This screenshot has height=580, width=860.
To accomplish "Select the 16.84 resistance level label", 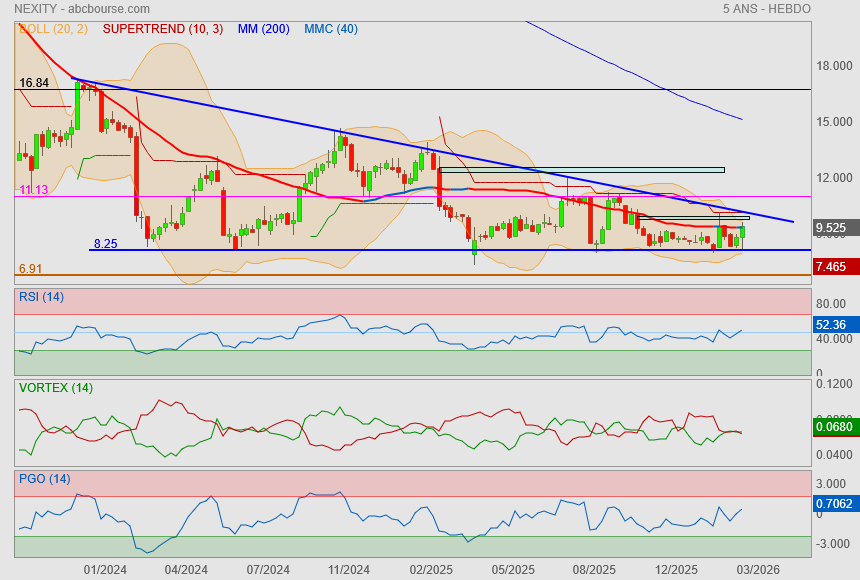I will coord(34,83).
